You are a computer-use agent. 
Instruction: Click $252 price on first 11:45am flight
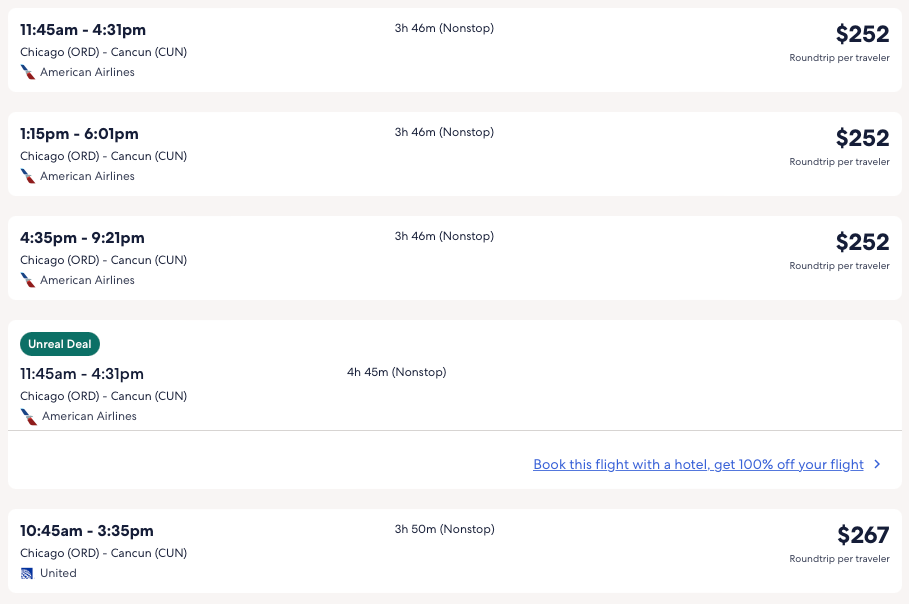click(862, 34)
